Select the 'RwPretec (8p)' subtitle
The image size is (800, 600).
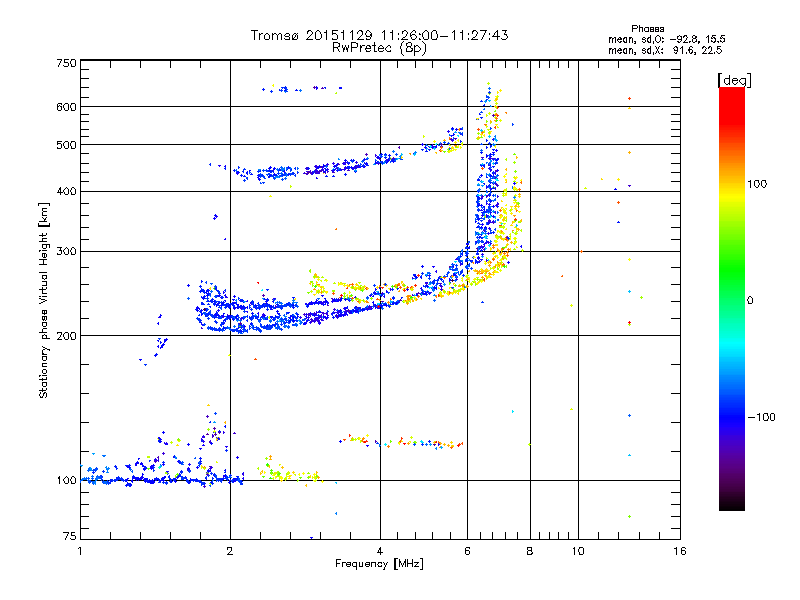click(x=379, y=48)
